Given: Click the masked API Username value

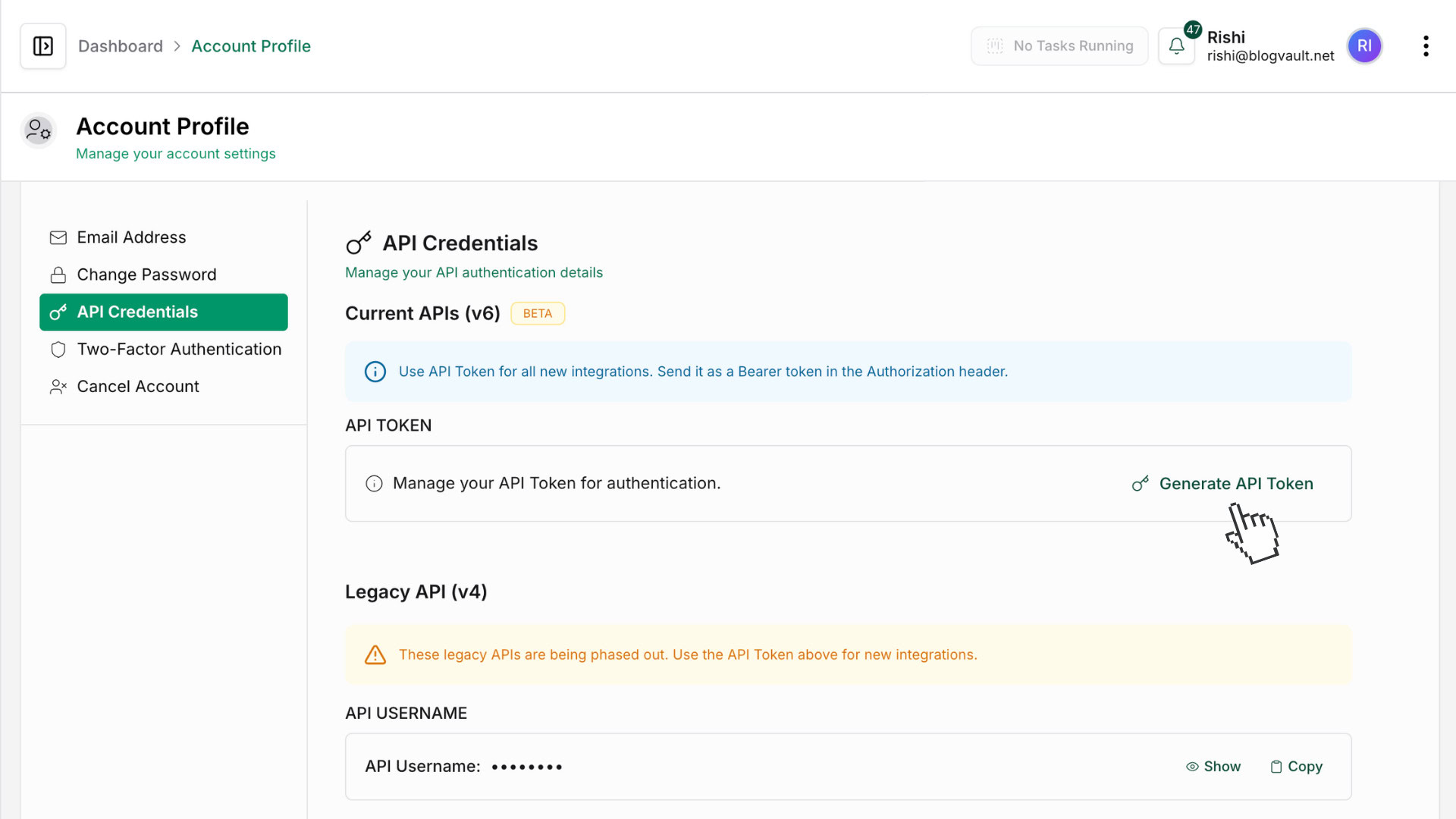Looking at the screenshot, I should pyautogui.click(x=527, y=767).
